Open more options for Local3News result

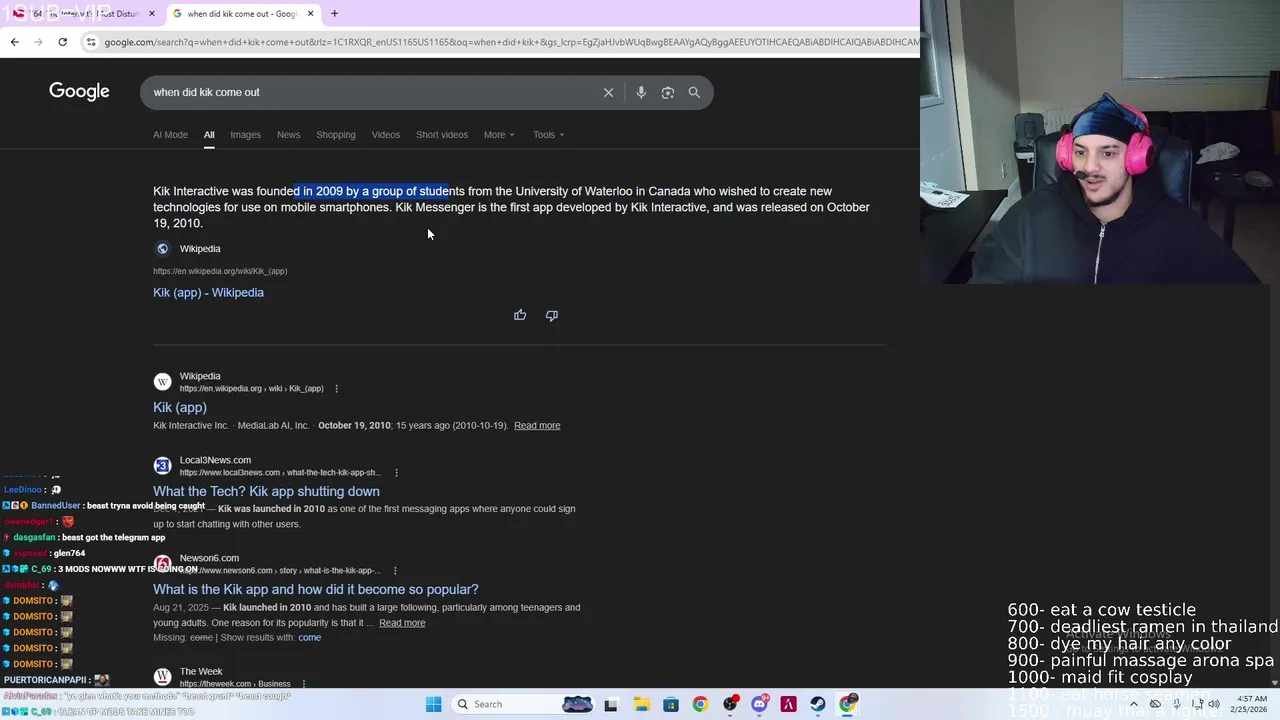[396, 473]
